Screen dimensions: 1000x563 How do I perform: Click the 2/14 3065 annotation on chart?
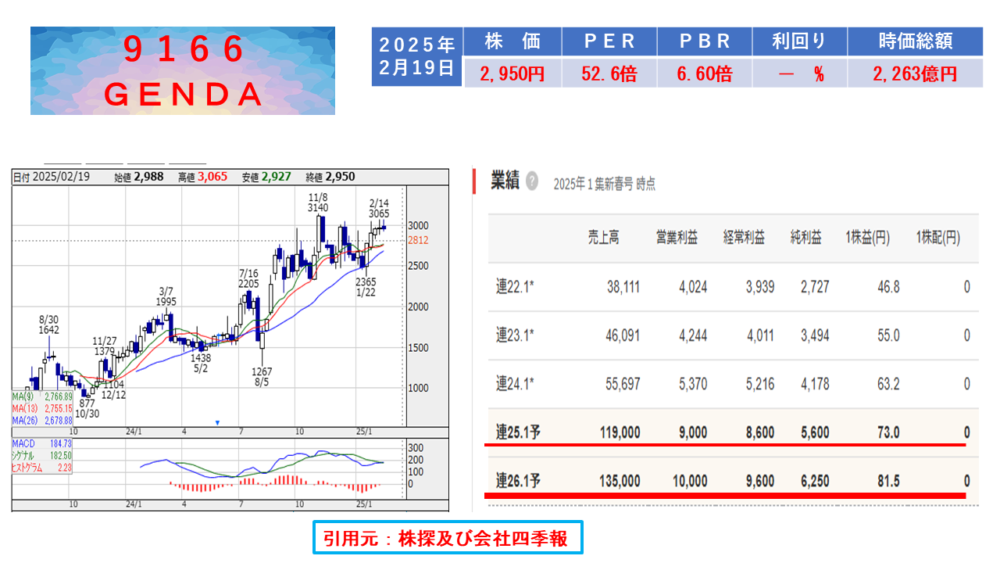[x=379, y=208]
